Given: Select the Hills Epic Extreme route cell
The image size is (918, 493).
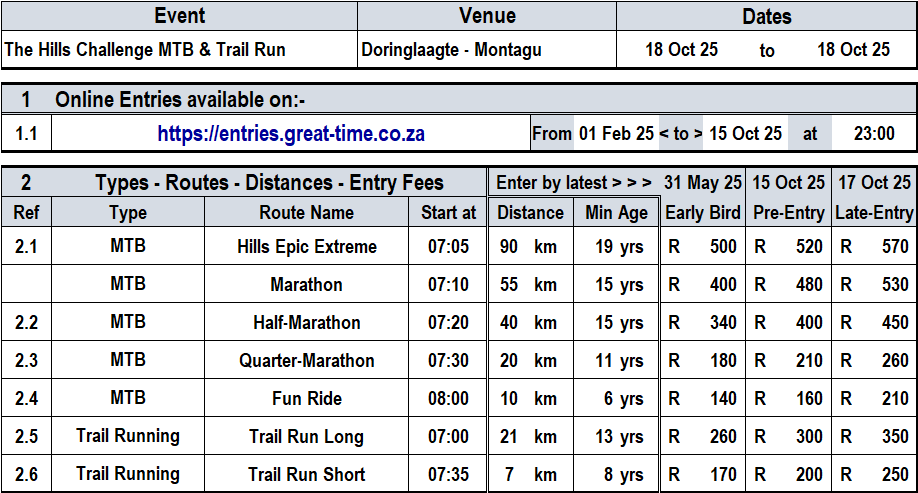Looking at the screenshot, I should coord(307,246).
